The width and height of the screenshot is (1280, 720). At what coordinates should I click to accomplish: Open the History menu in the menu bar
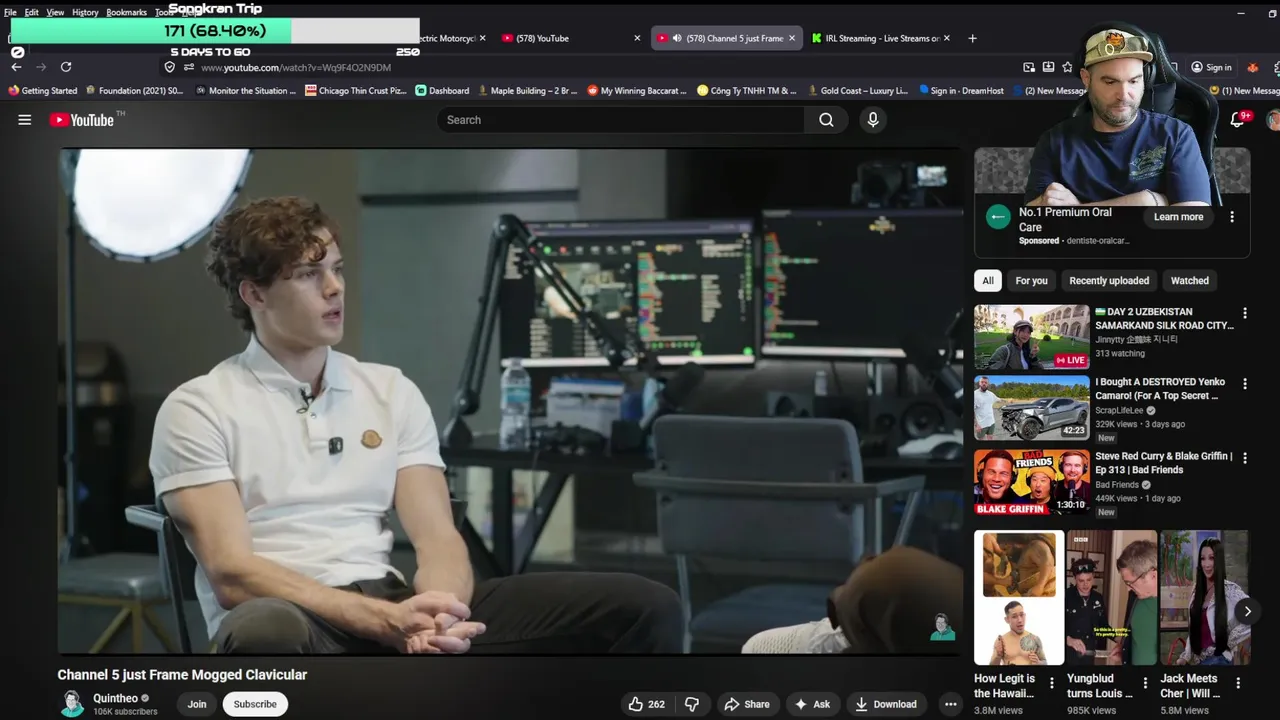85,12
